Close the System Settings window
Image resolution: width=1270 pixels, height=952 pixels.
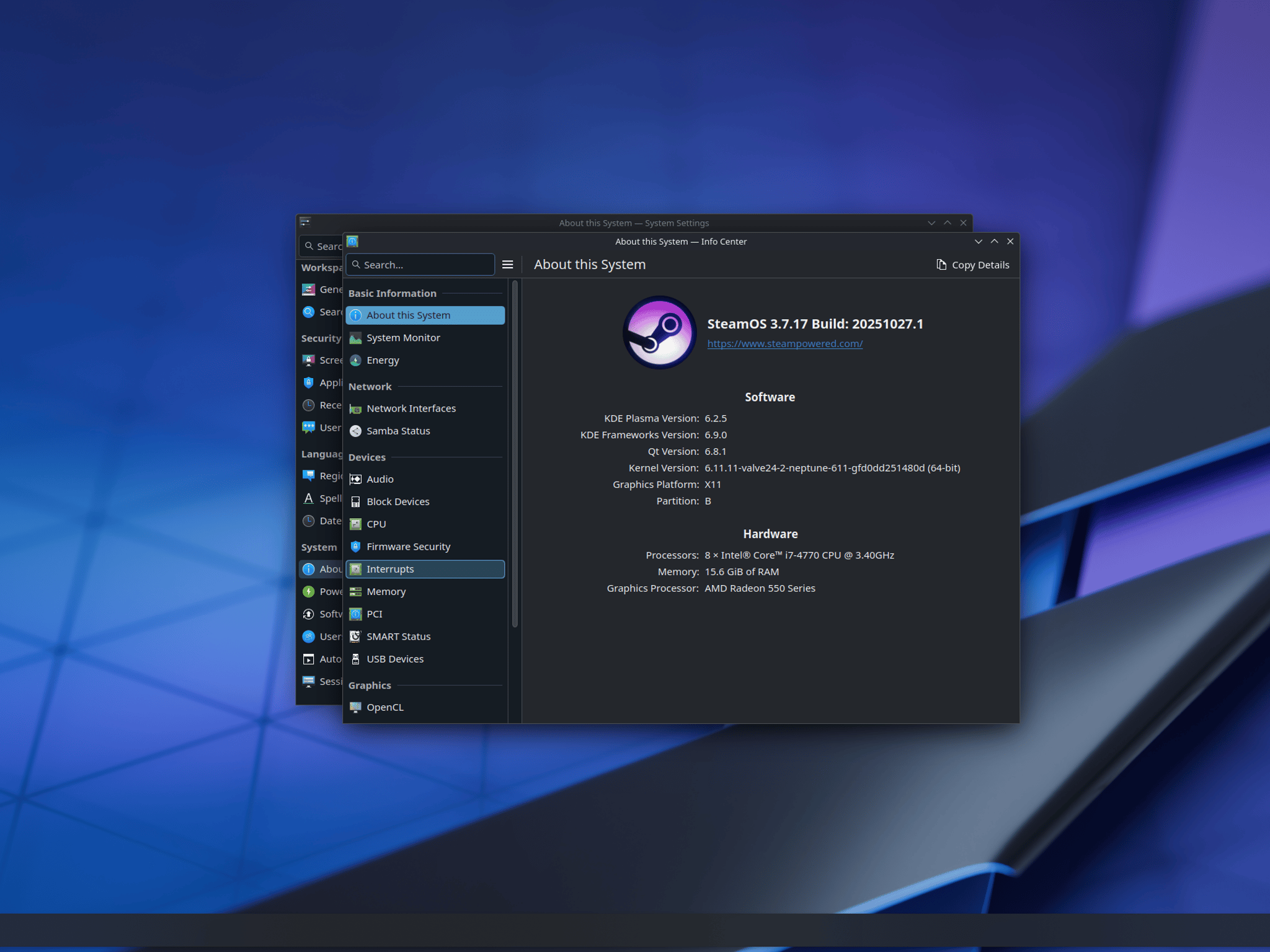963,223
